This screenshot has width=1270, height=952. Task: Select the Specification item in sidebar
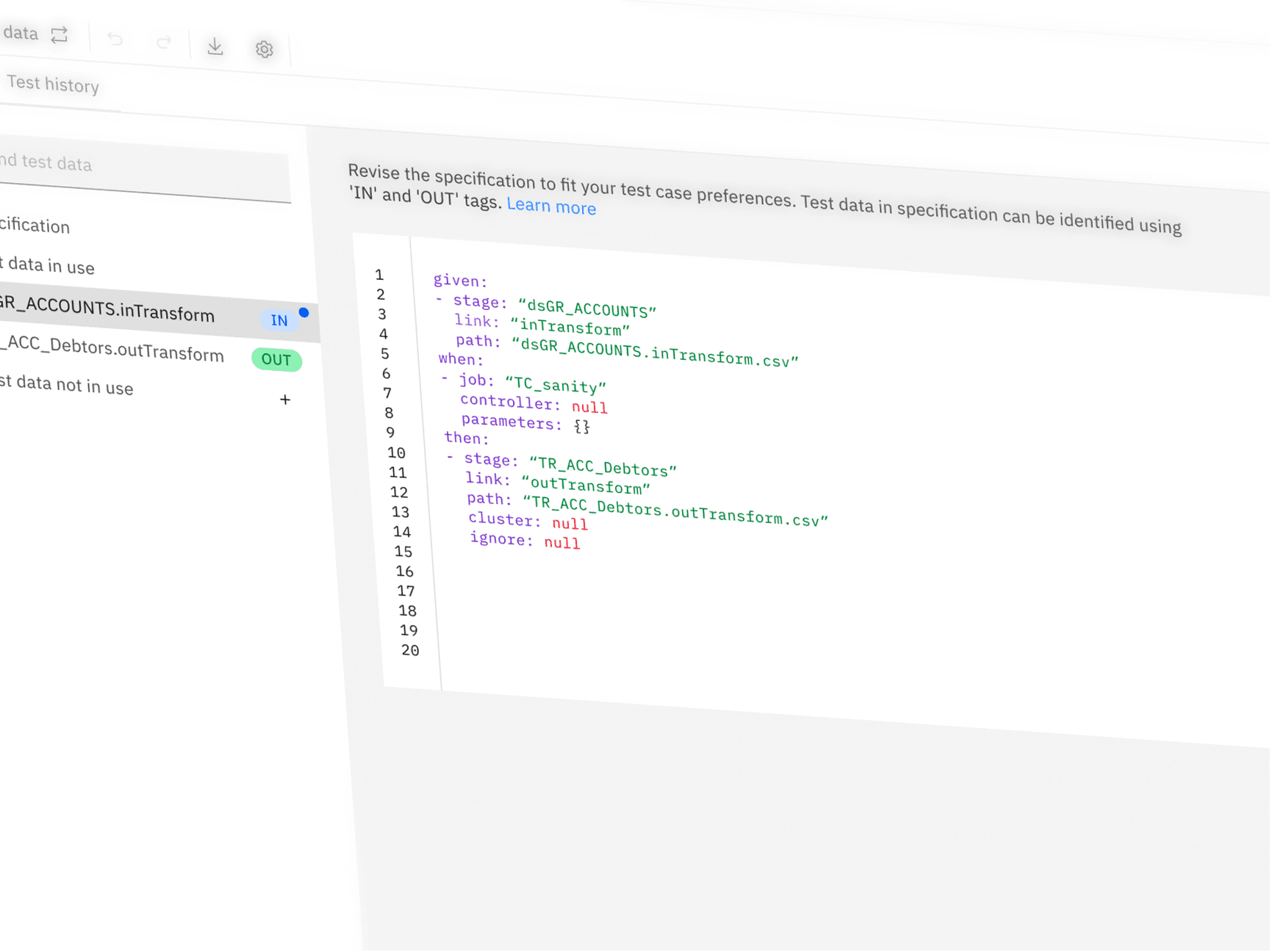35,226
